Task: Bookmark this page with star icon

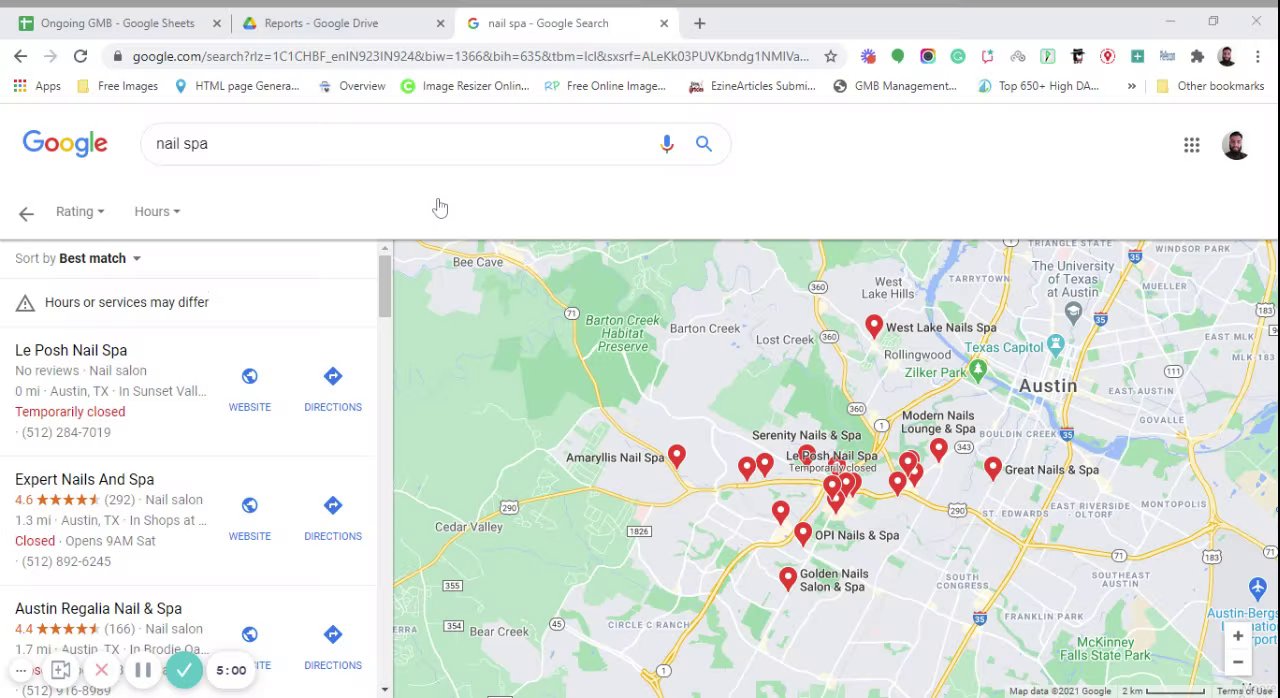Action: click(830, 56)
